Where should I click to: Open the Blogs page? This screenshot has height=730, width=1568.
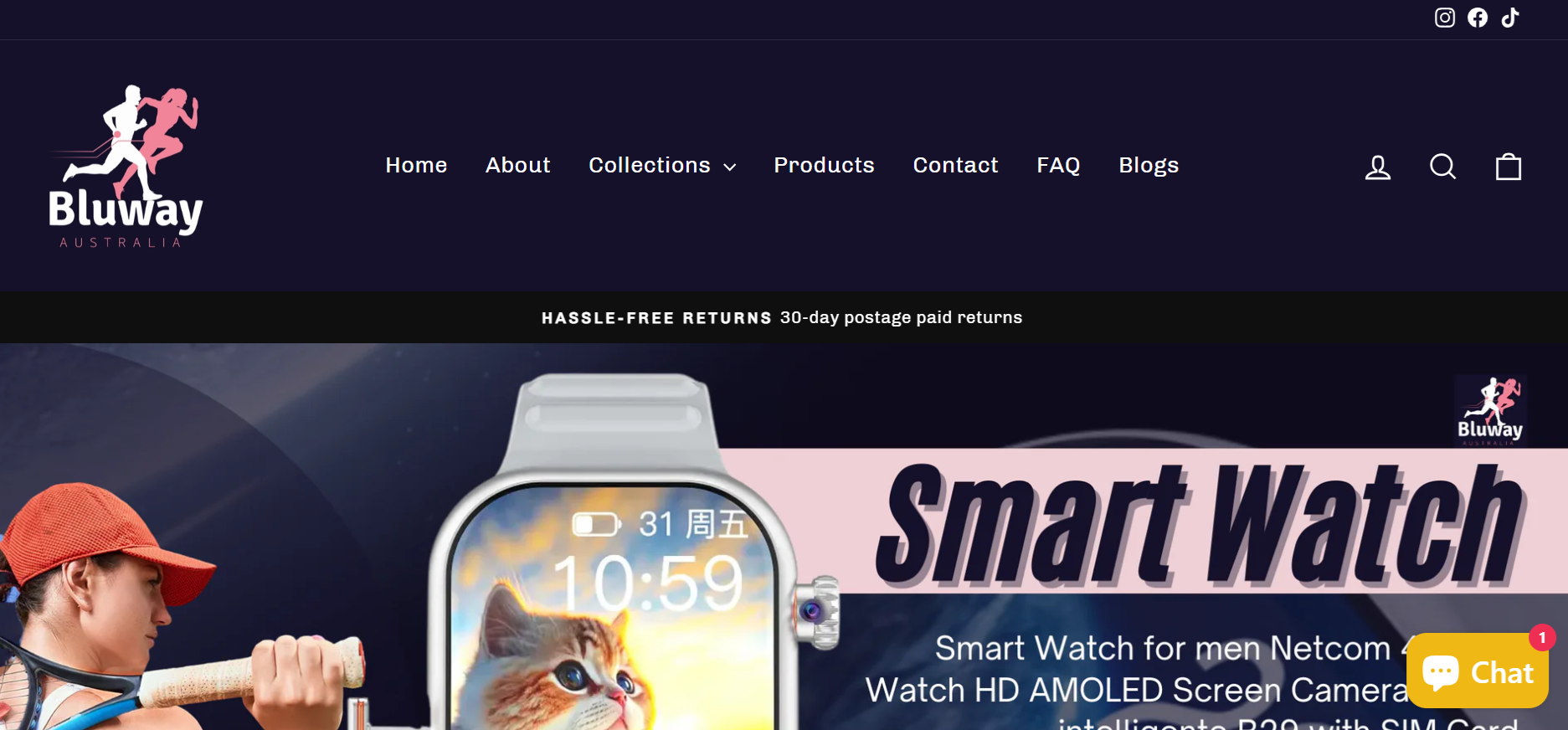(1149, 165)
